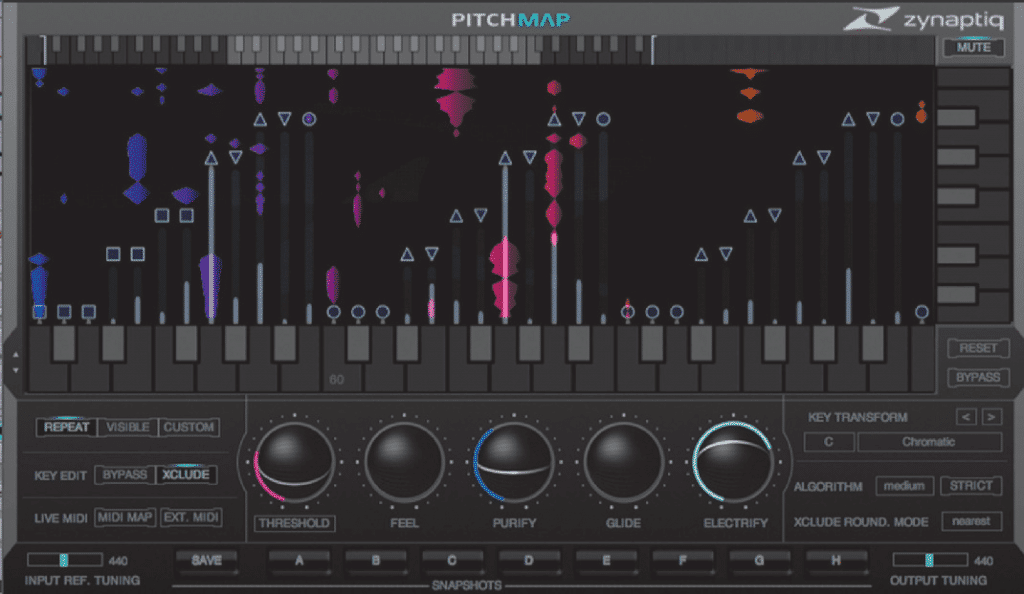Click keyboard scroll up arrow at left edge

(x=16, y=355)
